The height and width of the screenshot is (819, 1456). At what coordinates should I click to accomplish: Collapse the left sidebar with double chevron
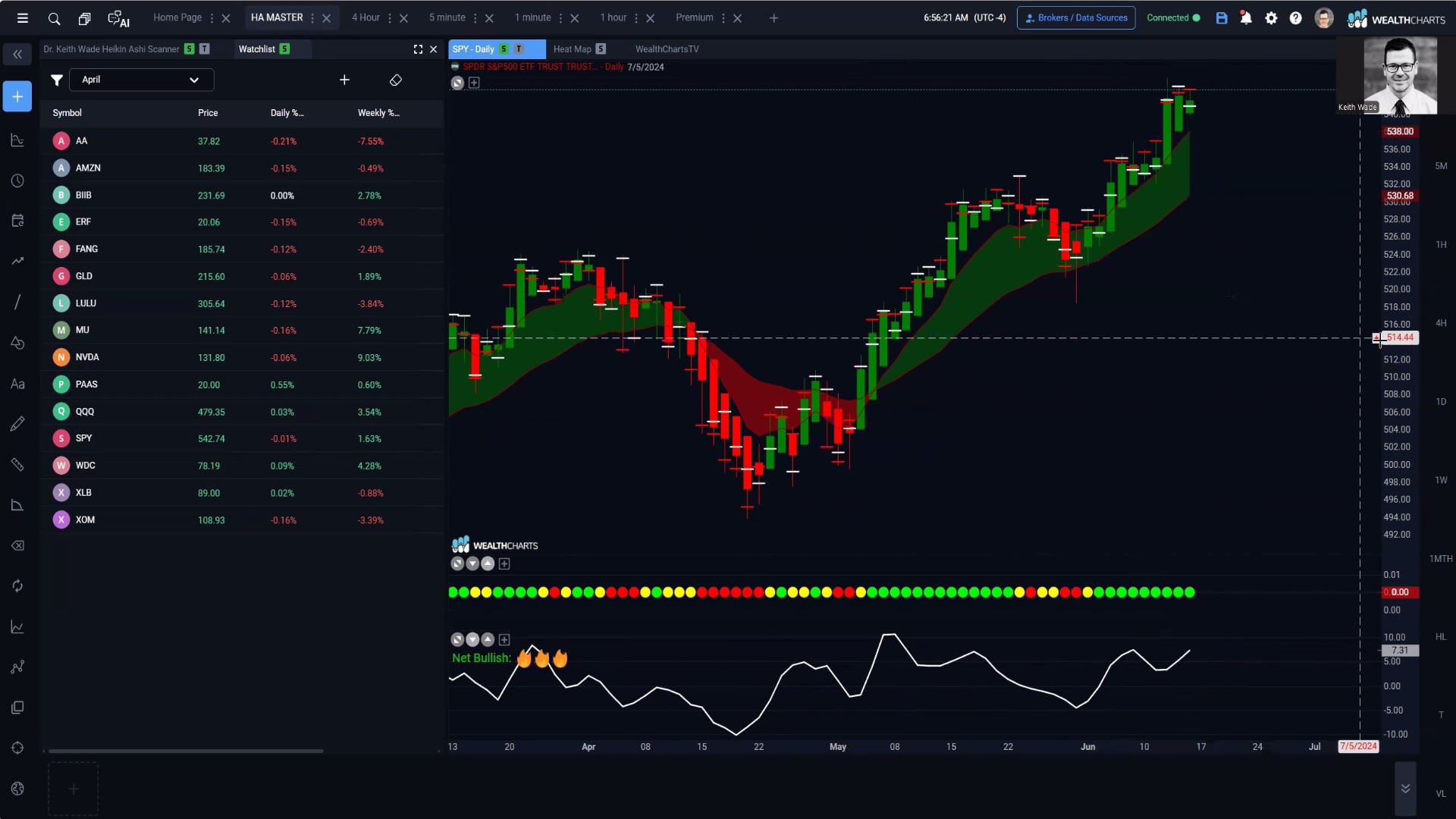click(x=17, y=54)
